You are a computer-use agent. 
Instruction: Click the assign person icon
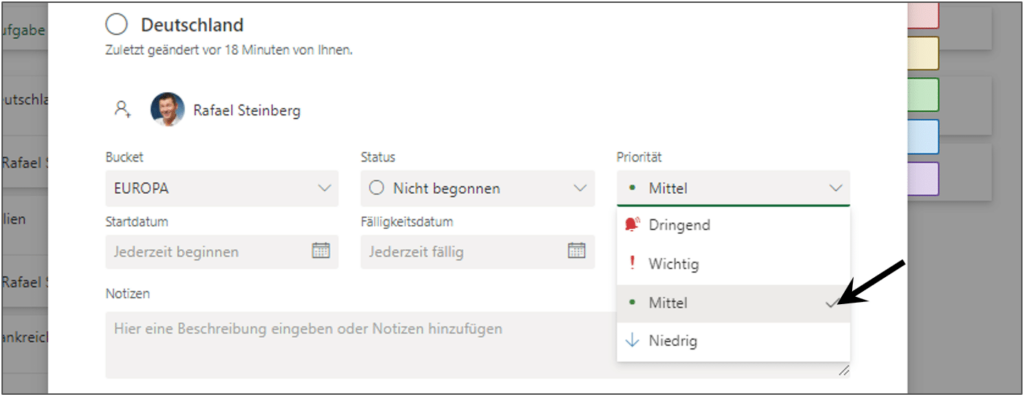(122, 109)
